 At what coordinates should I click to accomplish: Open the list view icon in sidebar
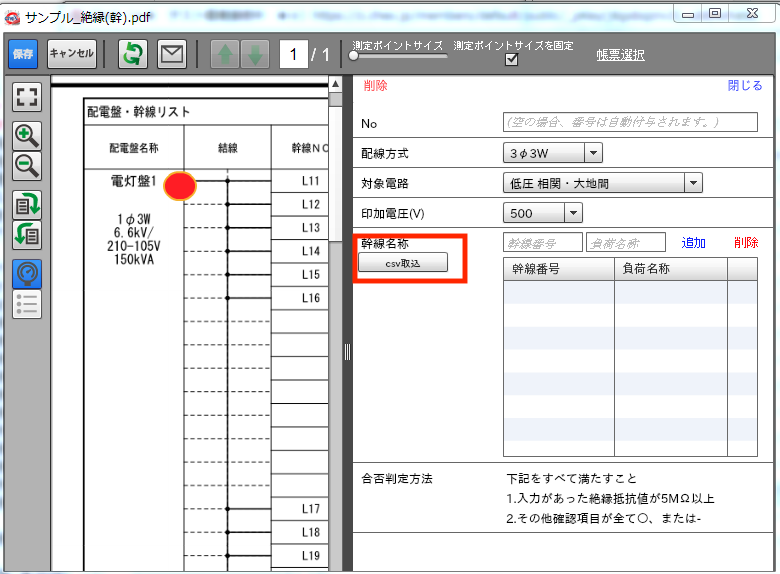27,304
